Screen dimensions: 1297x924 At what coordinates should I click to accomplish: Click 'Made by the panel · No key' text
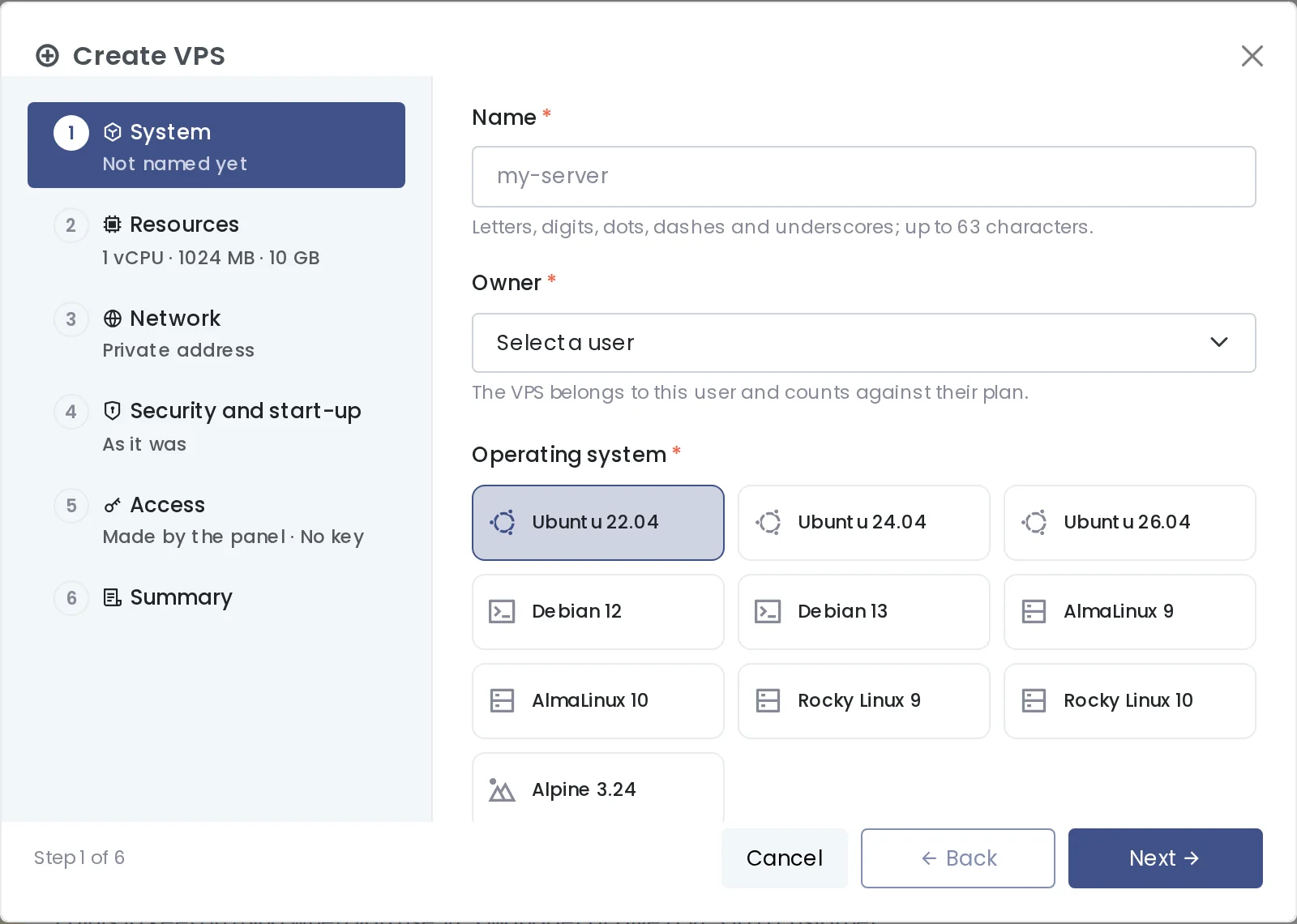pyautogui.click(x=233, y=537)
